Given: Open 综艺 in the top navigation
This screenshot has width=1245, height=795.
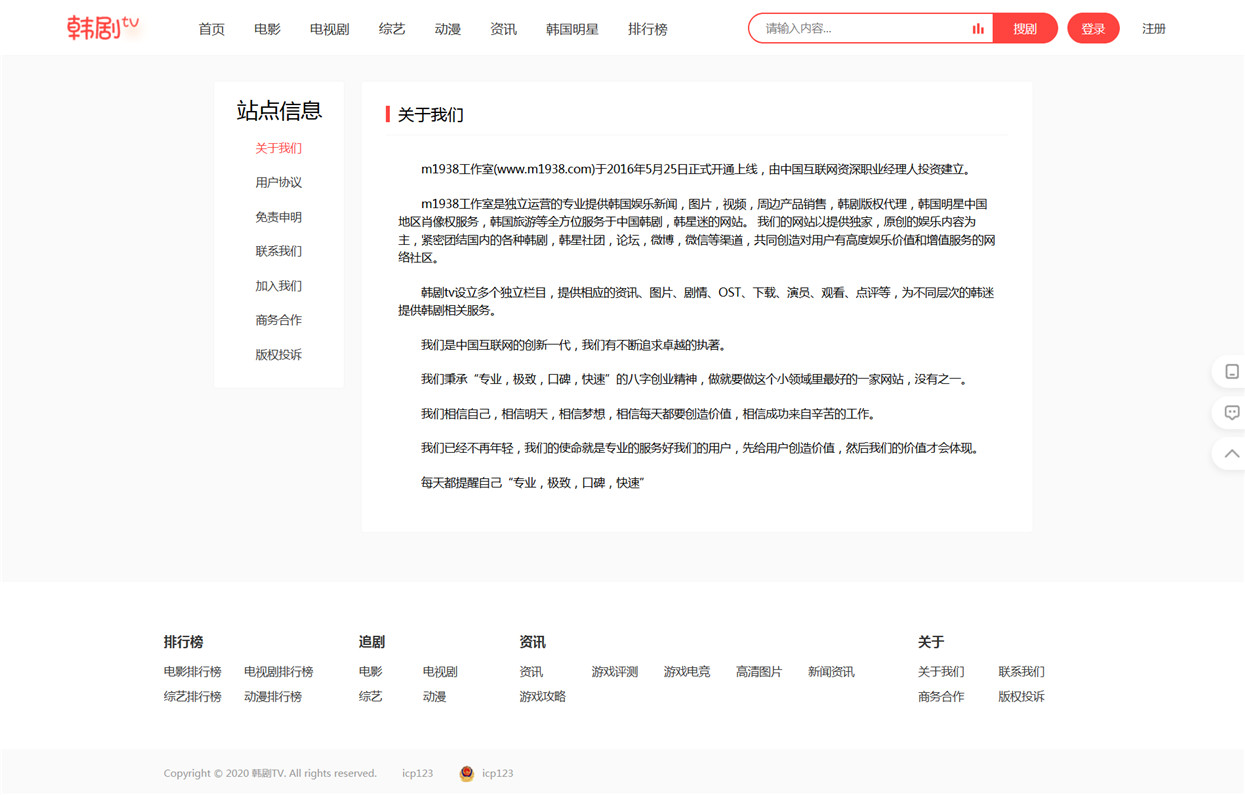Looking at the screenshot, I should pos(392,29).
